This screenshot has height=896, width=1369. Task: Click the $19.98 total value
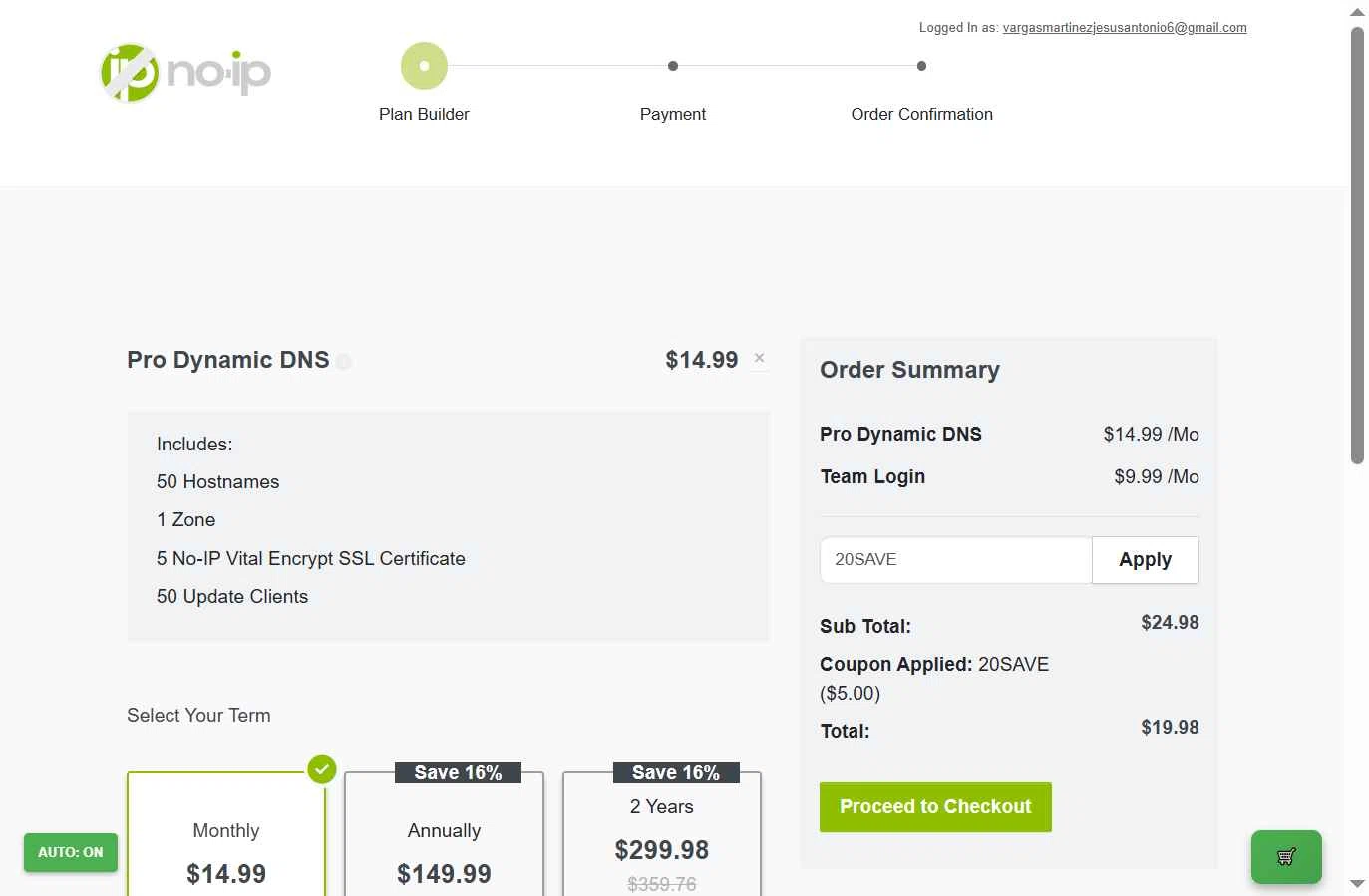pyautogui.click(x=1170, y=727)
